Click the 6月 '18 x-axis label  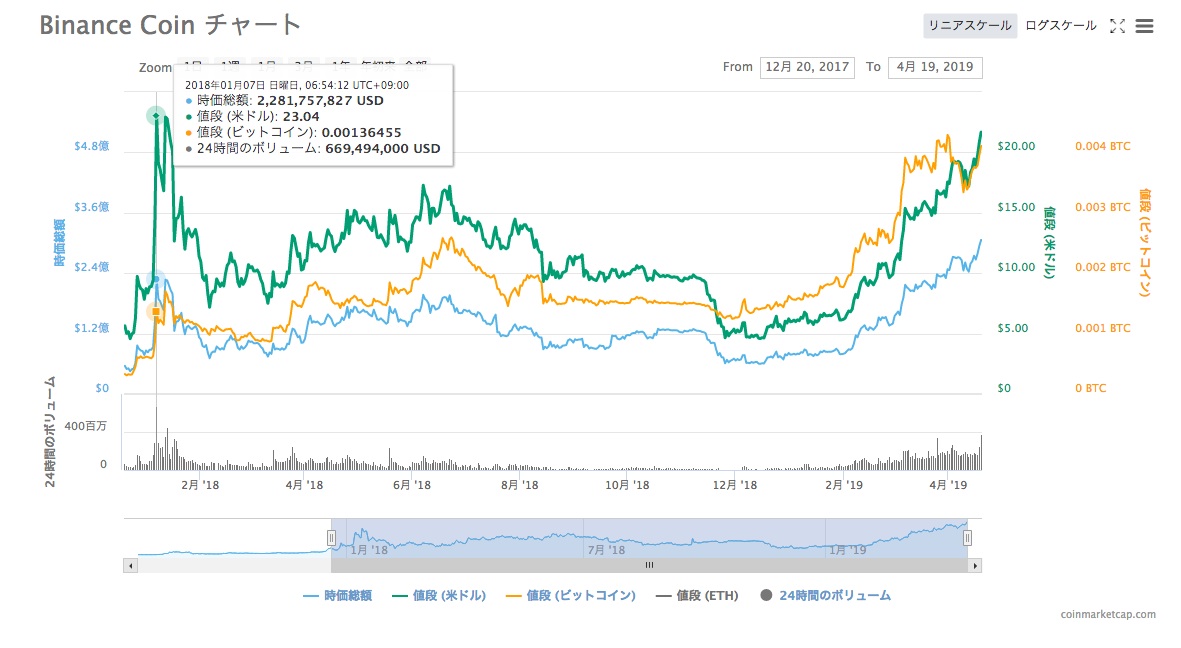(x=412, y=485)
